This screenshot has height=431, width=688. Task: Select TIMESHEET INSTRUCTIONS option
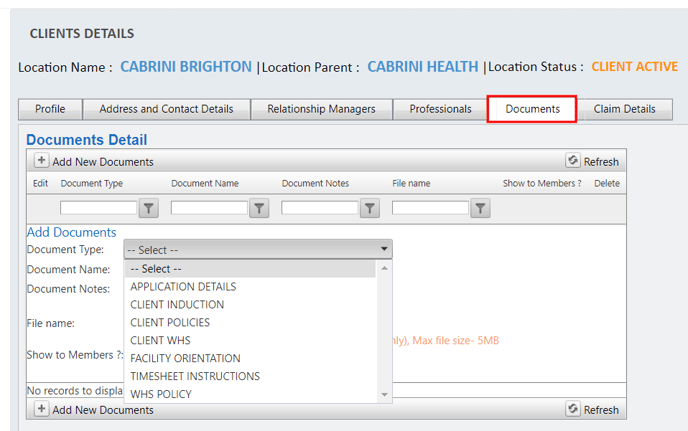pyautogui.click(x=250, y=377)
